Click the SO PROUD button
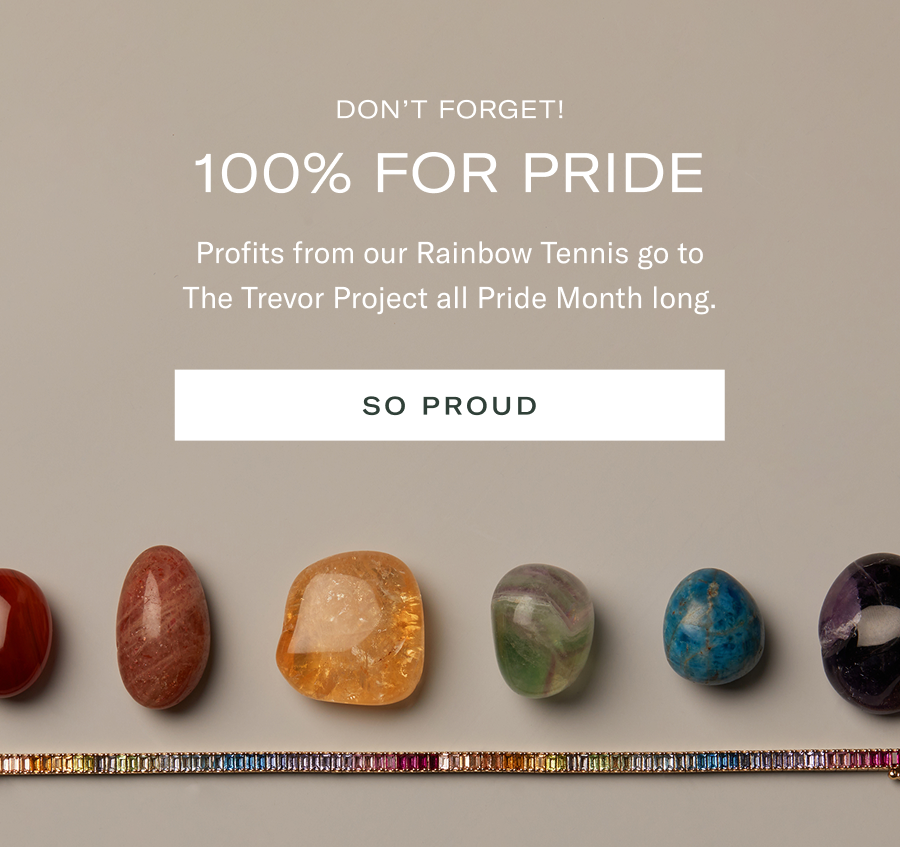The height and width of the screenshot is (847, 900). pos(449,405)
